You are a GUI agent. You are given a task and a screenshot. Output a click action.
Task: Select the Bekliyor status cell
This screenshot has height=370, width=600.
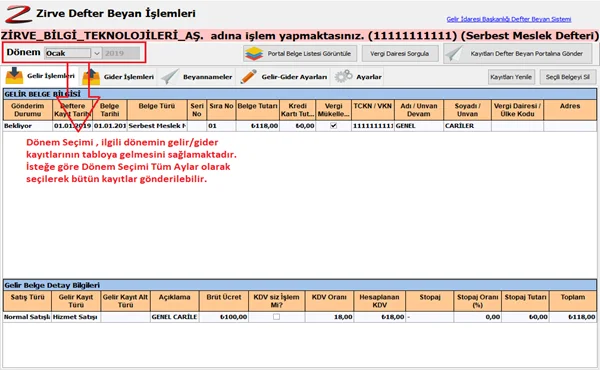coord(28,126)
